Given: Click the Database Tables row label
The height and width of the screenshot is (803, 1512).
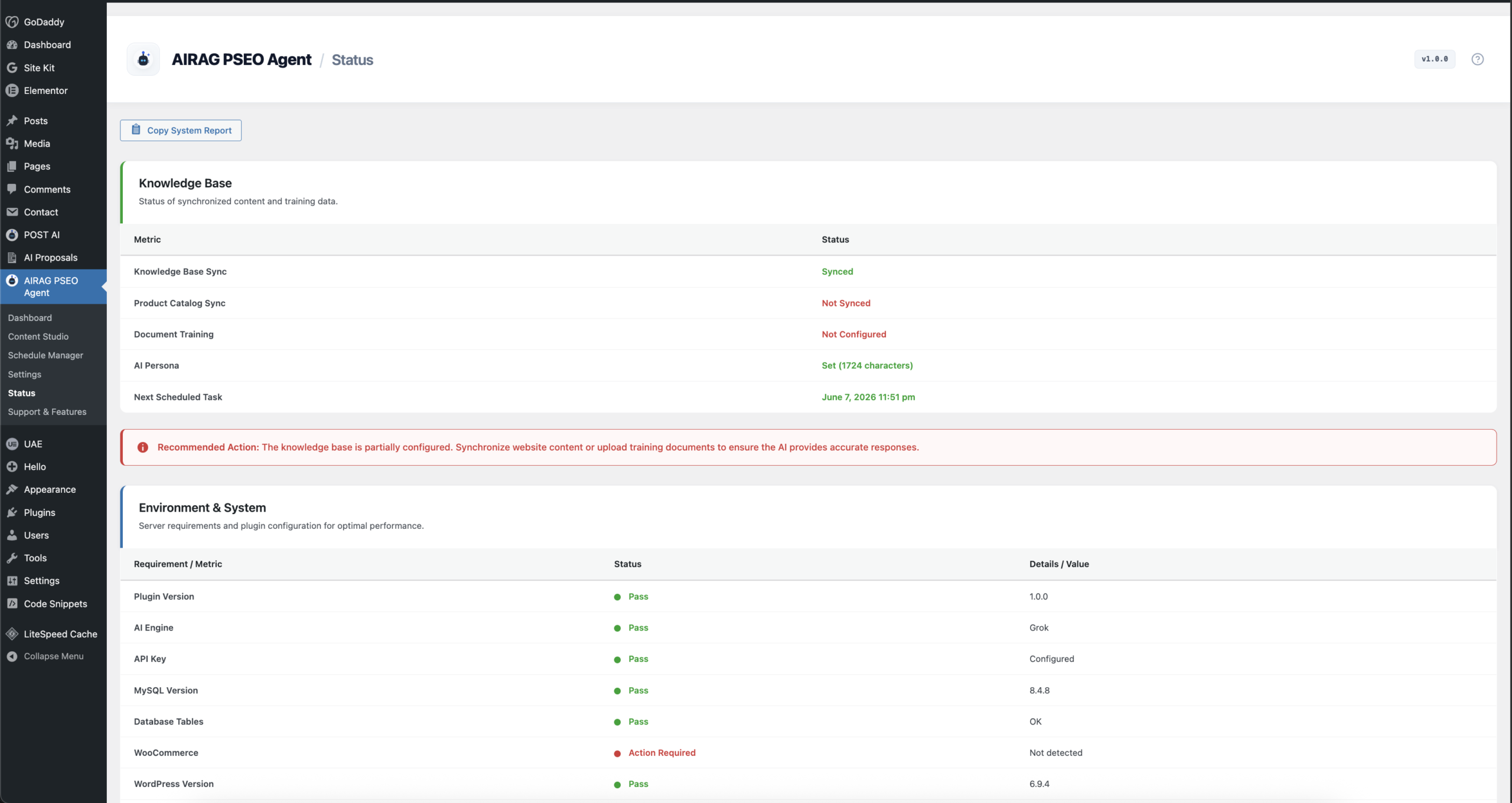Looking at the screenshot, I should [x=168, y=721].
